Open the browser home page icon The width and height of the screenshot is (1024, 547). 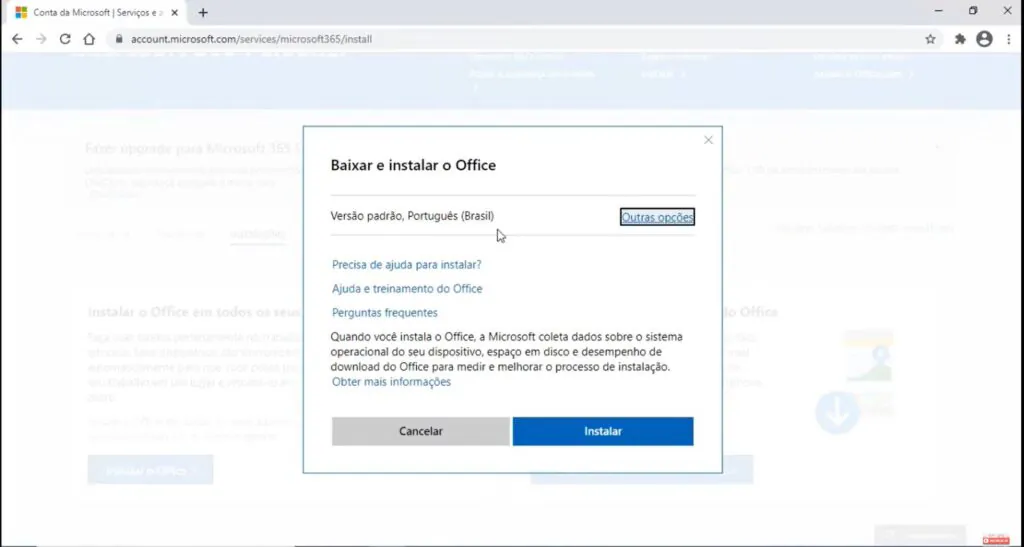[x=89, y=39]
